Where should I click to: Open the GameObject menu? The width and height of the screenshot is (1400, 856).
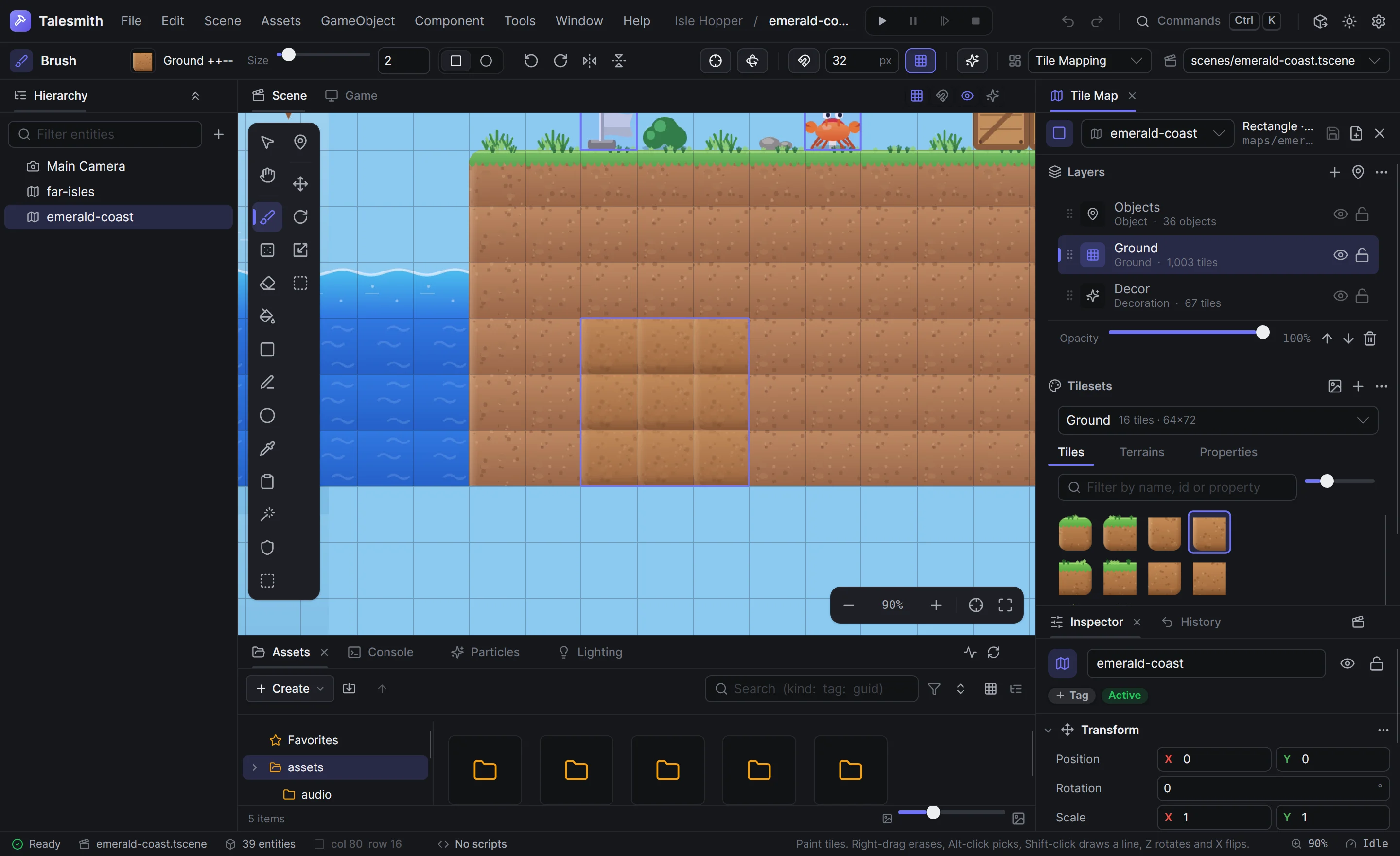point(357,21)
